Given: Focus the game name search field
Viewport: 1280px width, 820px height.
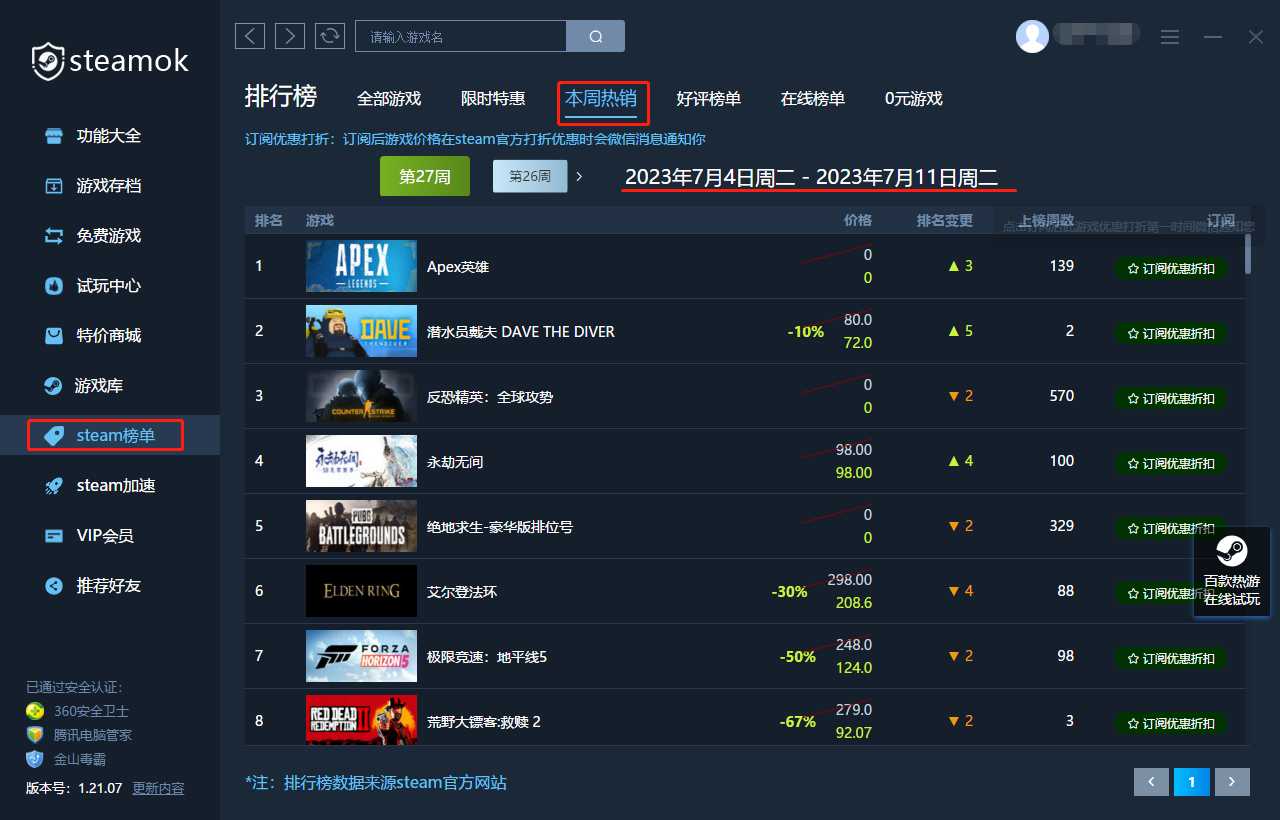Looking at the screenshot, I should tap(461, 36).
